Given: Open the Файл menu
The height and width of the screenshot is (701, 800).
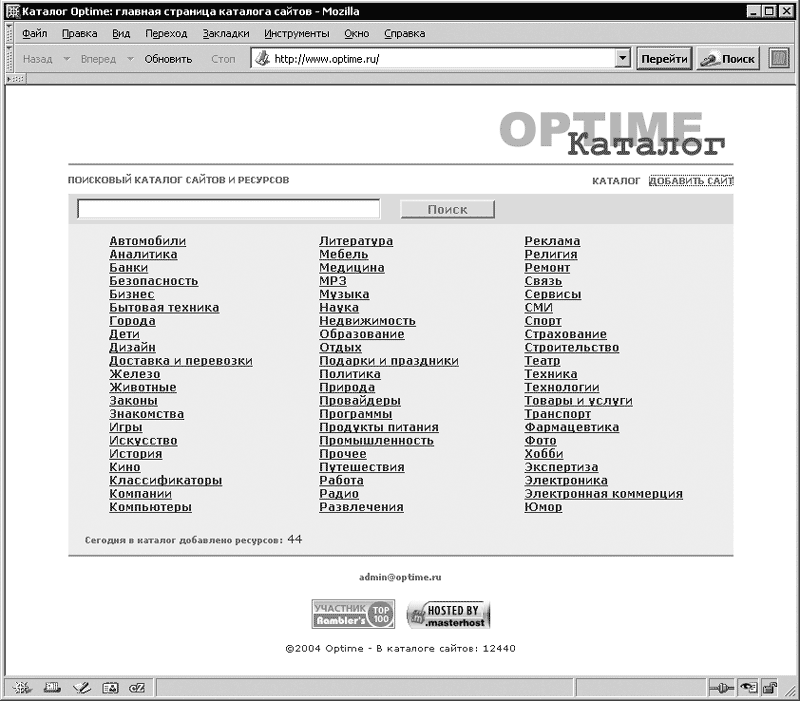Looking at the screenshot, I should click(35, 34).
